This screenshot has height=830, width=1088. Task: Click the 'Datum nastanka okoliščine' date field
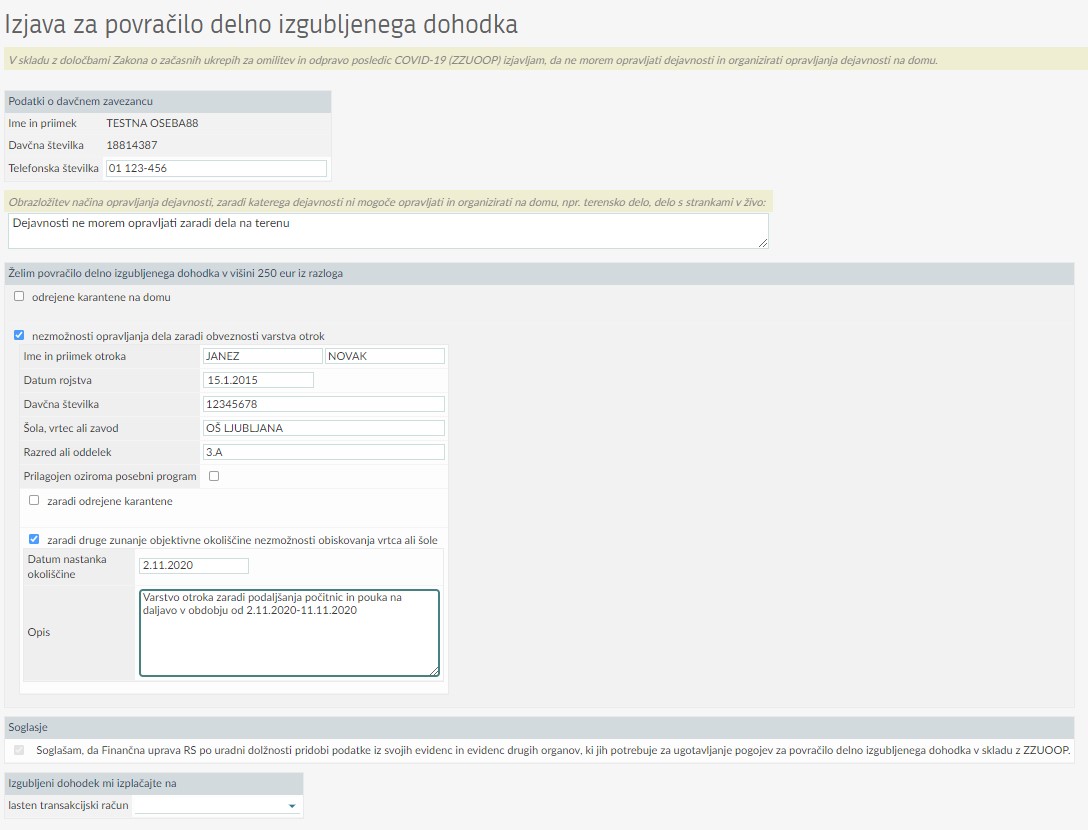[x=194, y=566]
